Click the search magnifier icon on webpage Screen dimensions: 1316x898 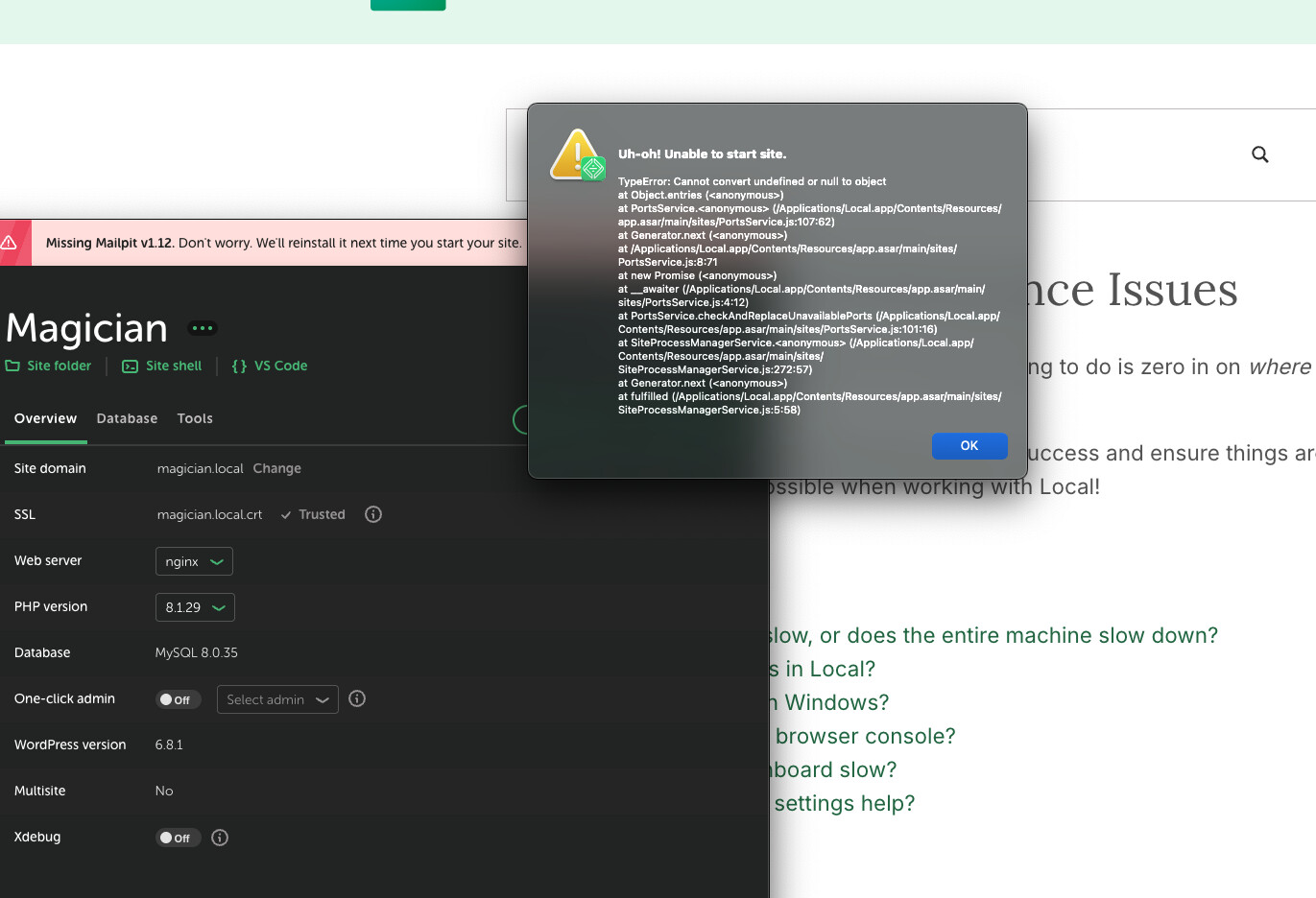pyautogui.click(x=1260, y=154)
